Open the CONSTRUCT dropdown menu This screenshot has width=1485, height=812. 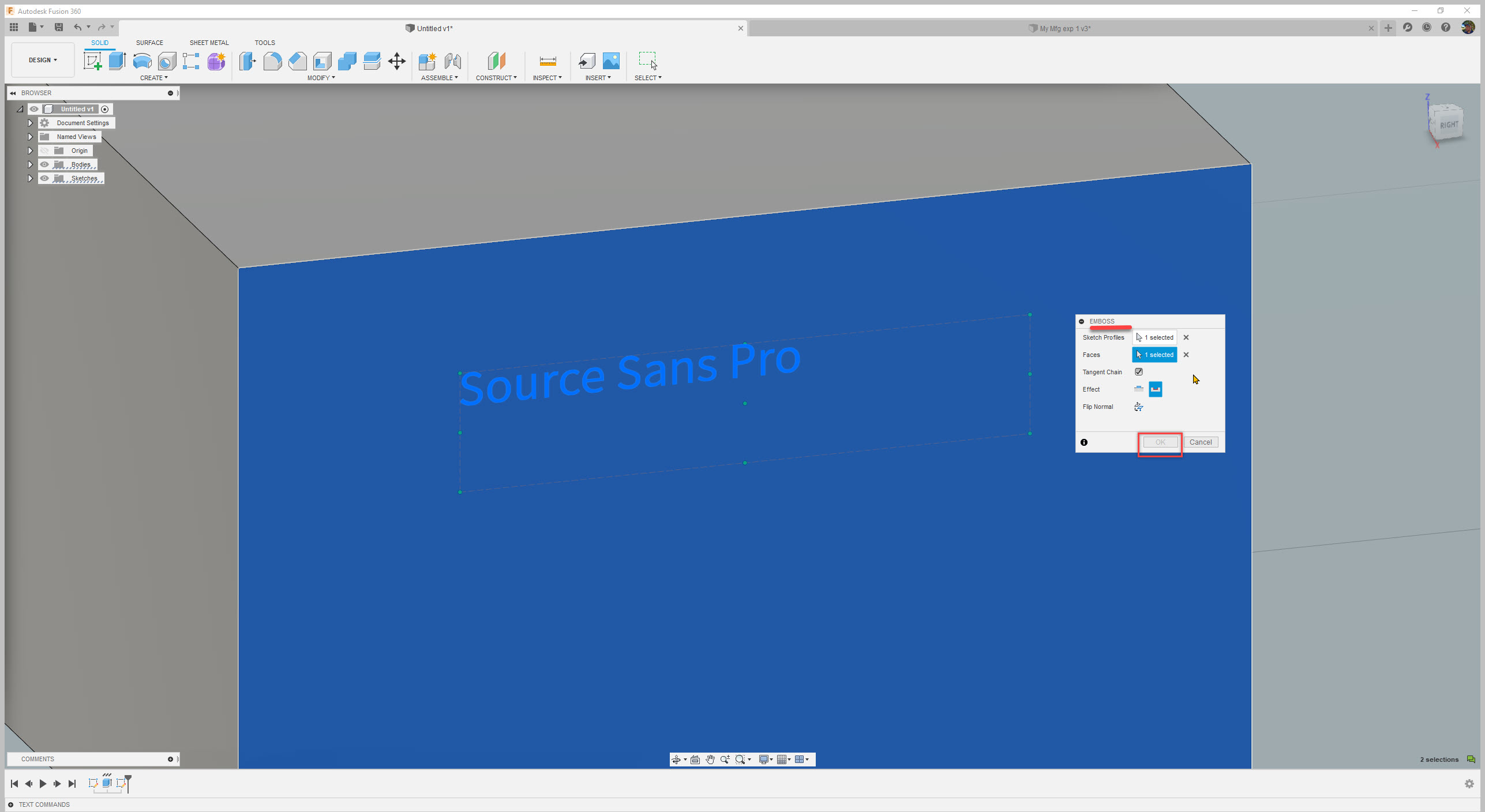pos(496,78)
